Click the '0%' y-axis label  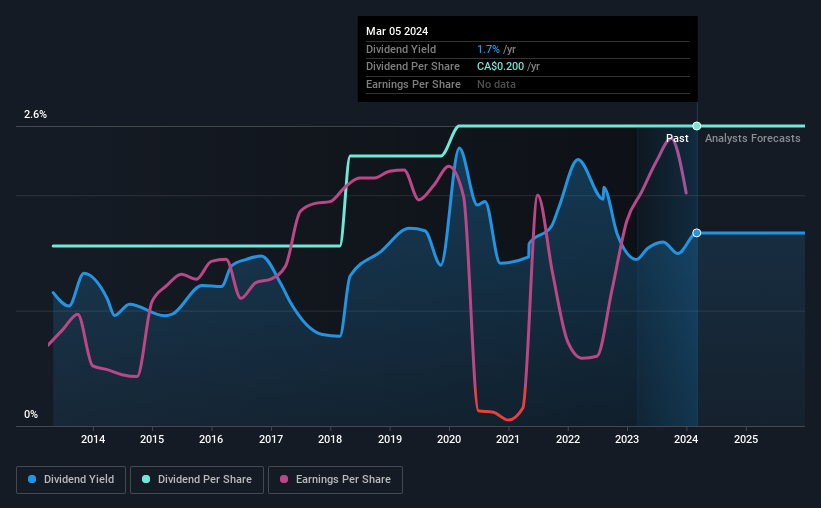tap(31, 414)
